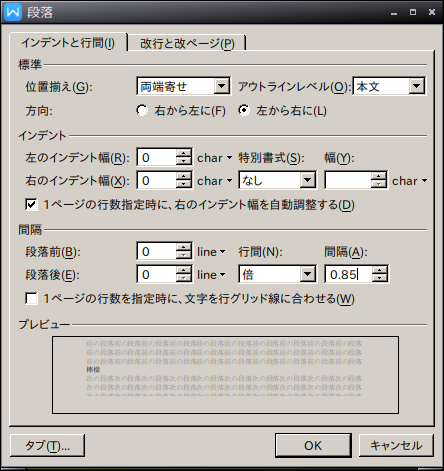Click the WPS Writer icon in title bar
The width and height of the screenshot is (444, 471).
[x=13, y=12]
